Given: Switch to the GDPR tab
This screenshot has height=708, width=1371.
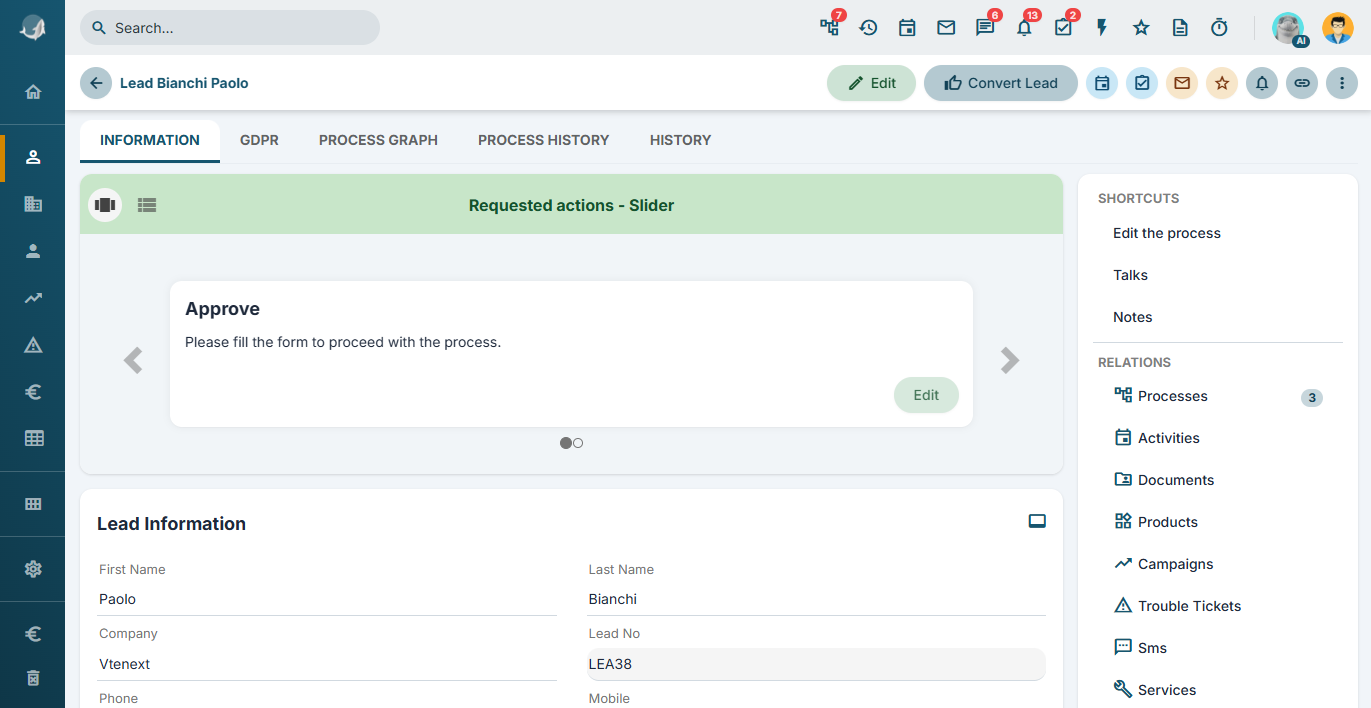Looking at the screenshot, I should [259, 140].
